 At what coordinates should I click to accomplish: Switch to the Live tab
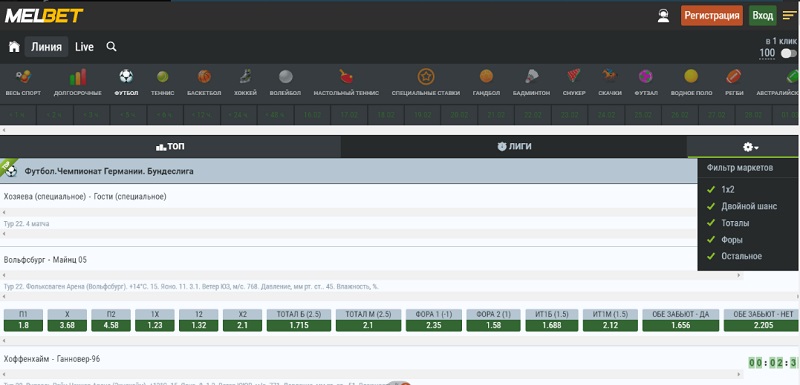point(84,47)
